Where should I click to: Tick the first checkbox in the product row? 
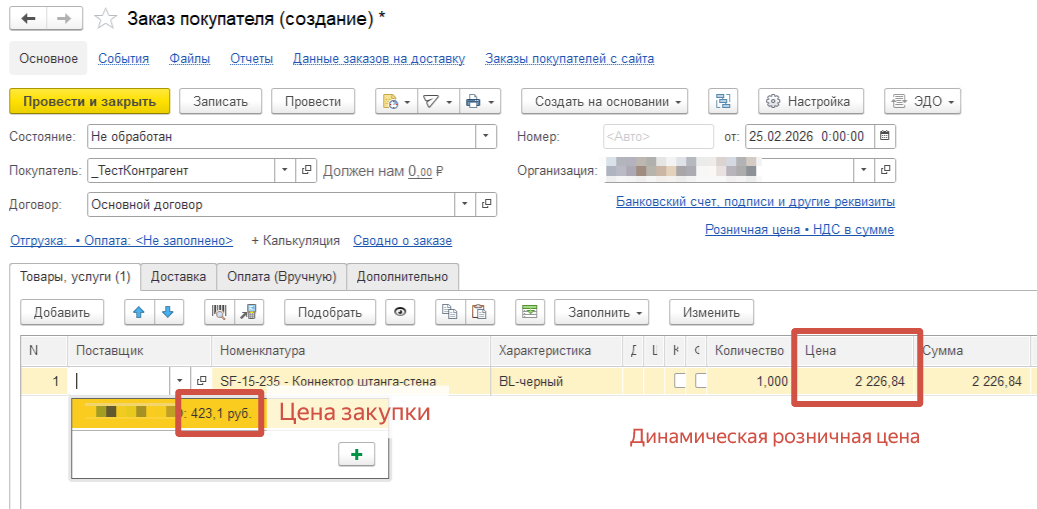click(x=680, y=381)
